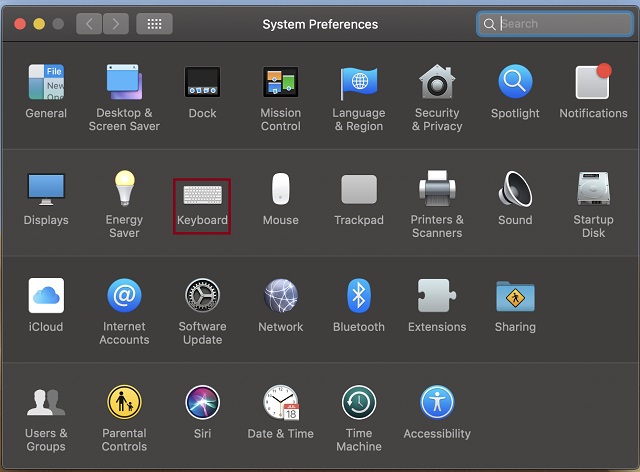Open Bluetooth settings
The image size is (640, 472).
click(x=359, y=305)
